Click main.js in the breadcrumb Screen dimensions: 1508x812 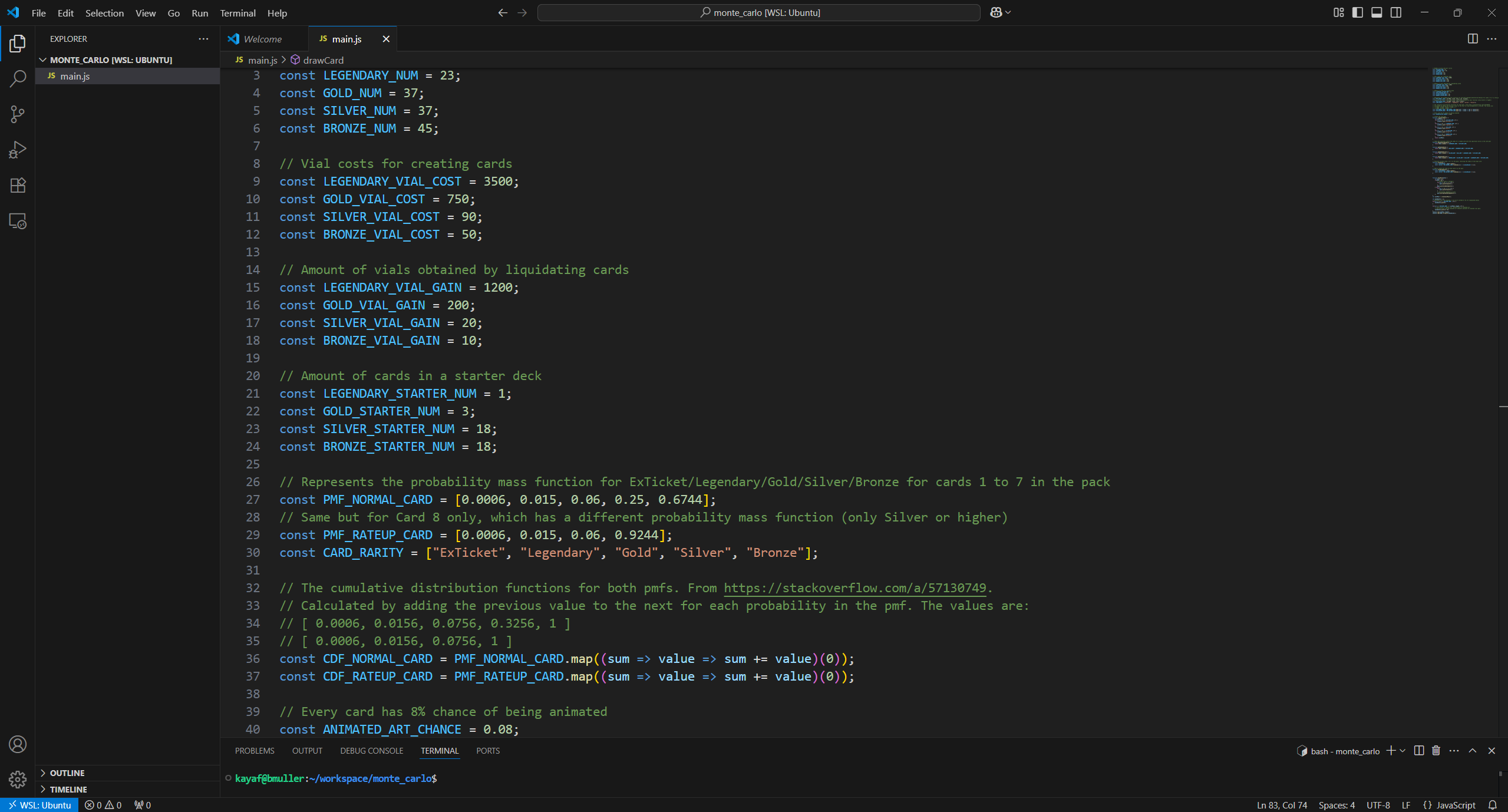(256, 60)
